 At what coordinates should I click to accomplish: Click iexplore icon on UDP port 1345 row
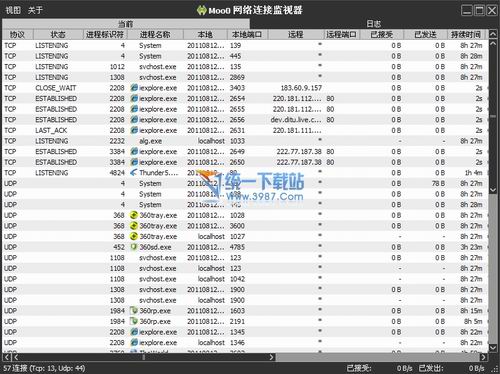[x=134, y=332]
